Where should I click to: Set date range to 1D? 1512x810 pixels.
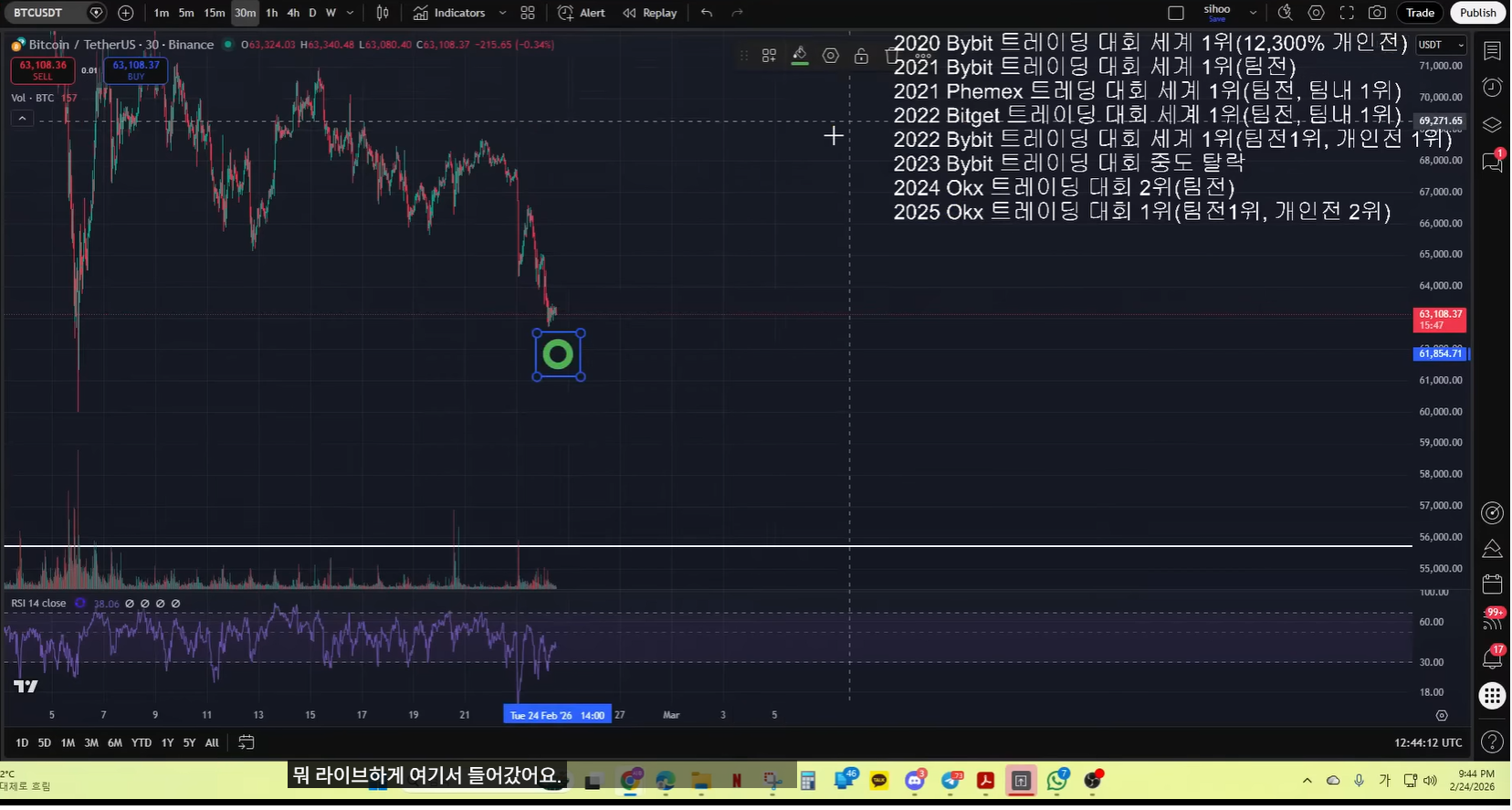click(x=22, y=742)
